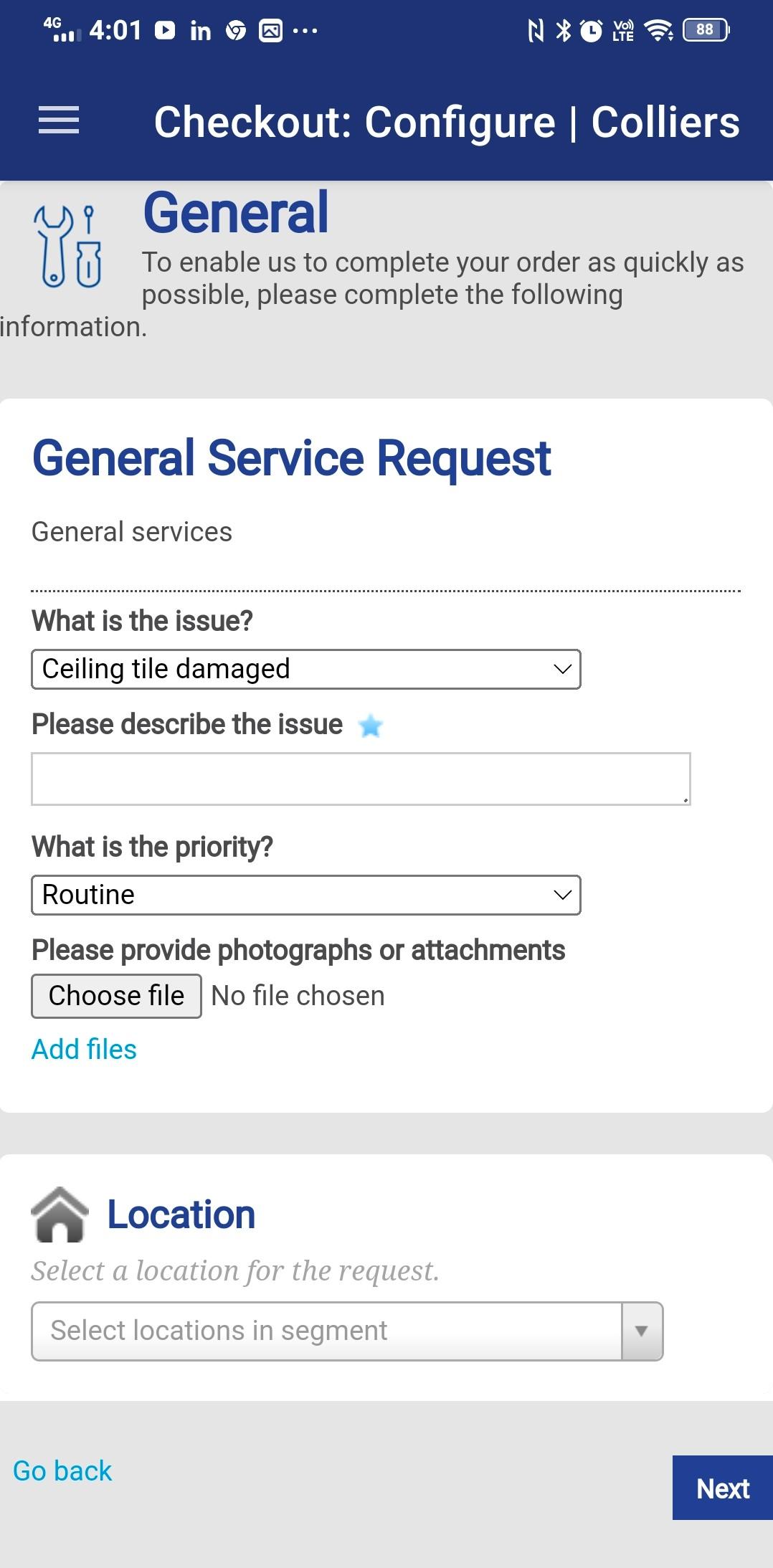
Task: Tap the Checkout: Configure | Colliers page title
Action: pyautogui.click(x=447, y=122)
